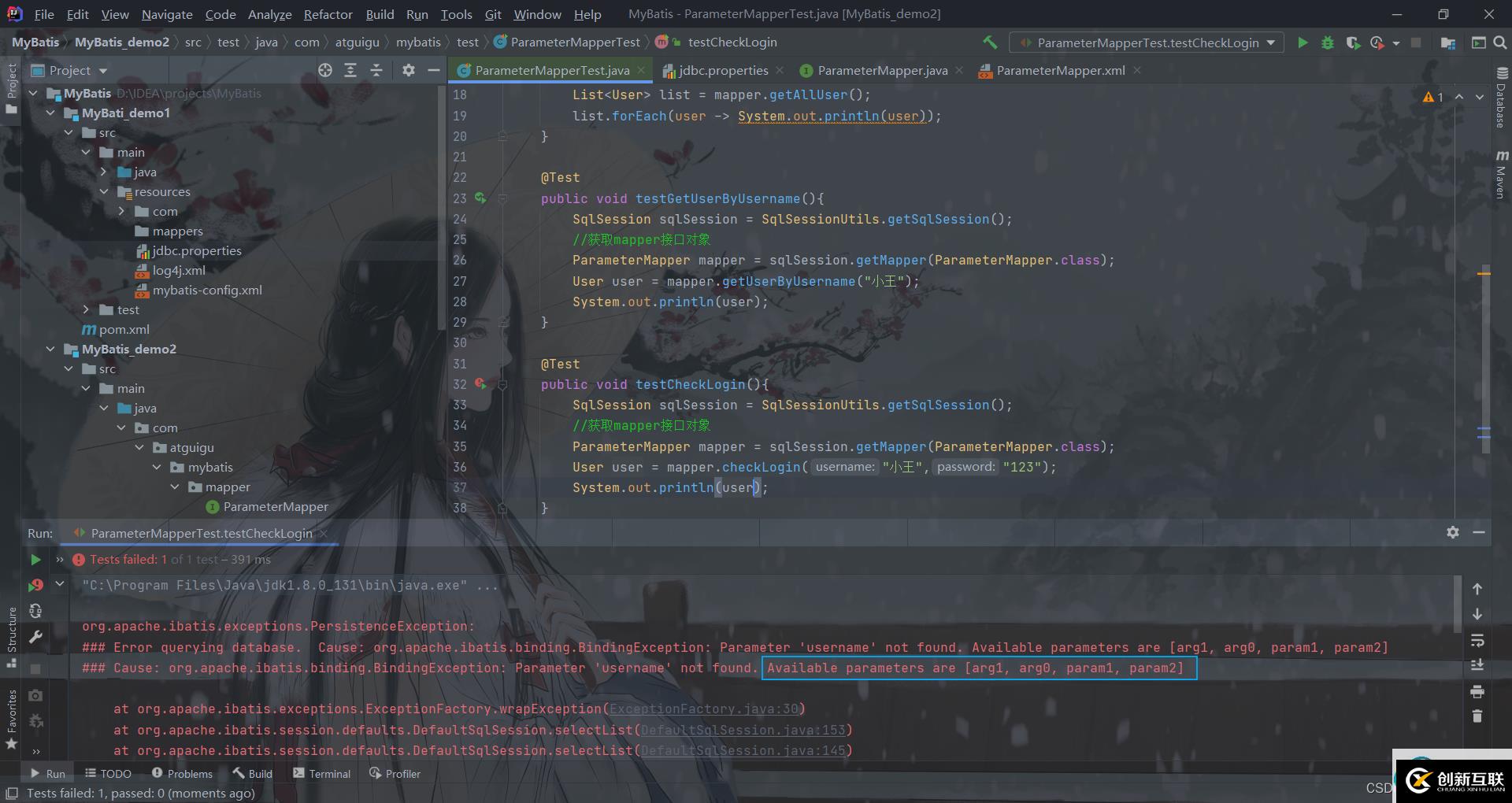Toggle soft-wrap in console output

tap(1477, 640)
